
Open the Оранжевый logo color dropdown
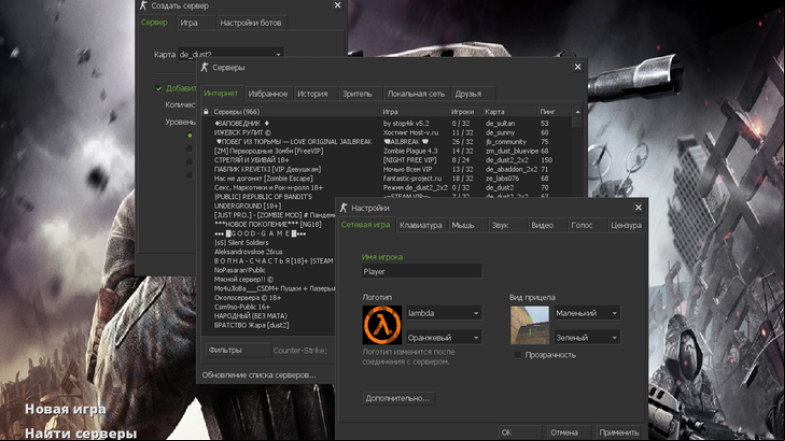click(444, 337)
